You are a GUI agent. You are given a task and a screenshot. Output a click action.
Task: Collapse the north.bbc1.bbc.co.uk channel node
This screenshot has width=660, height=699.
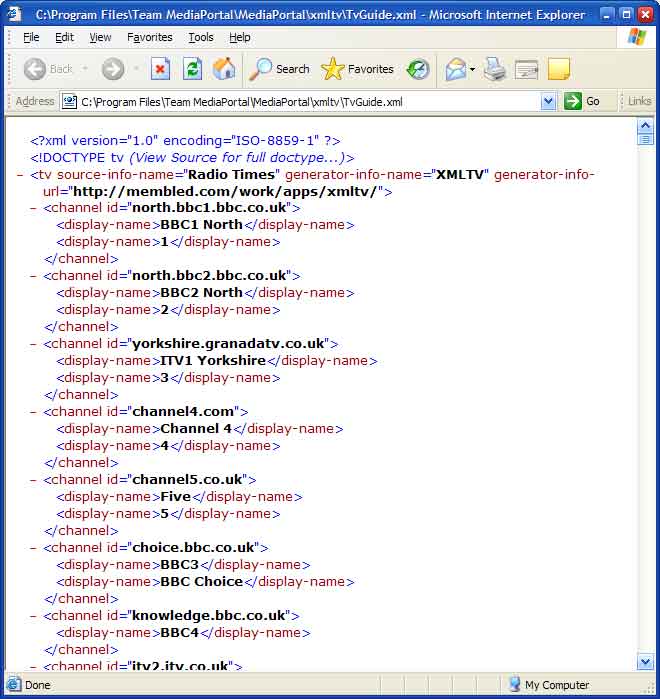point(33,208)
